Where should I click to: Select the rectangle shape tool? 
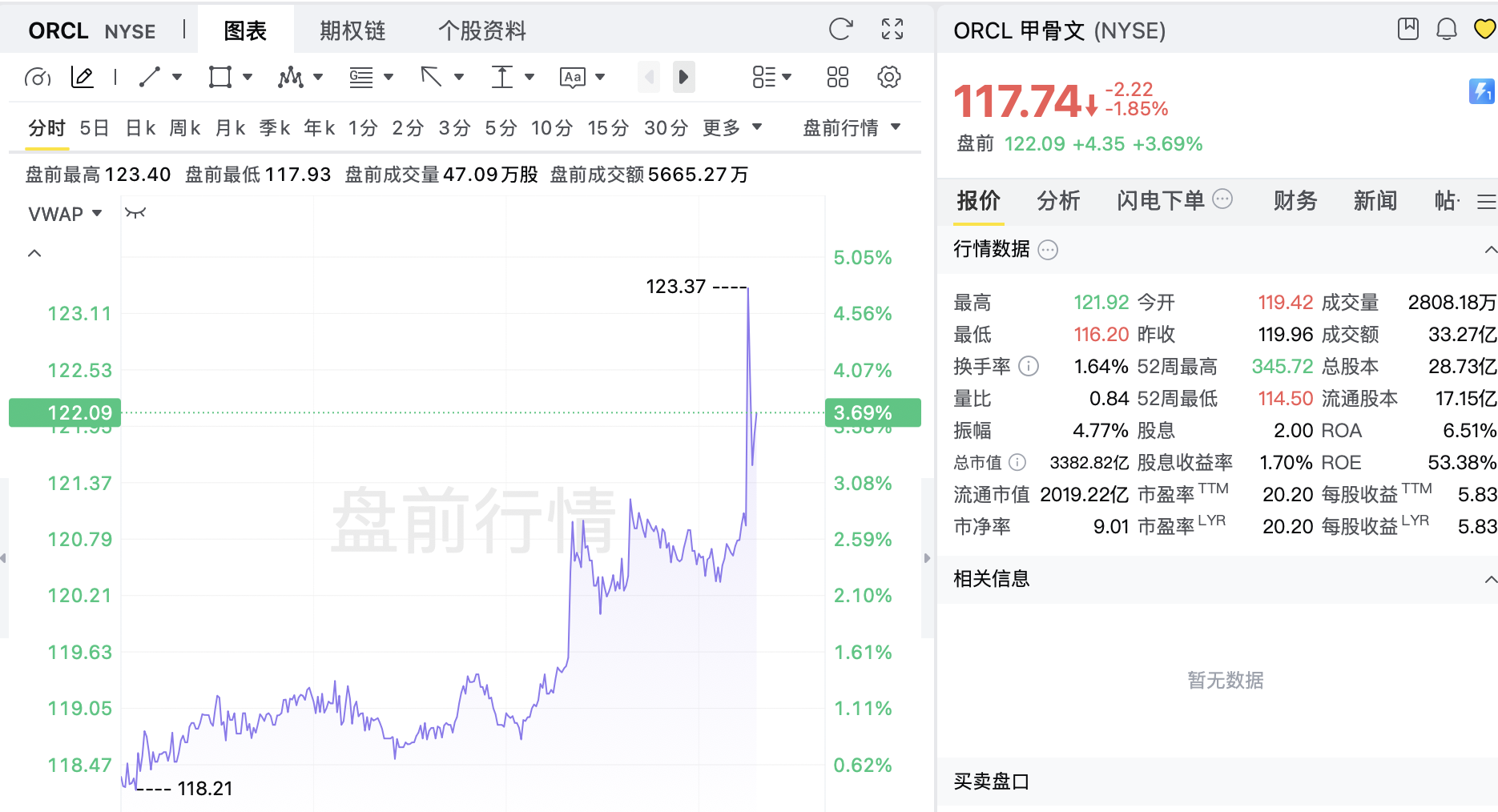click(219, 77)
